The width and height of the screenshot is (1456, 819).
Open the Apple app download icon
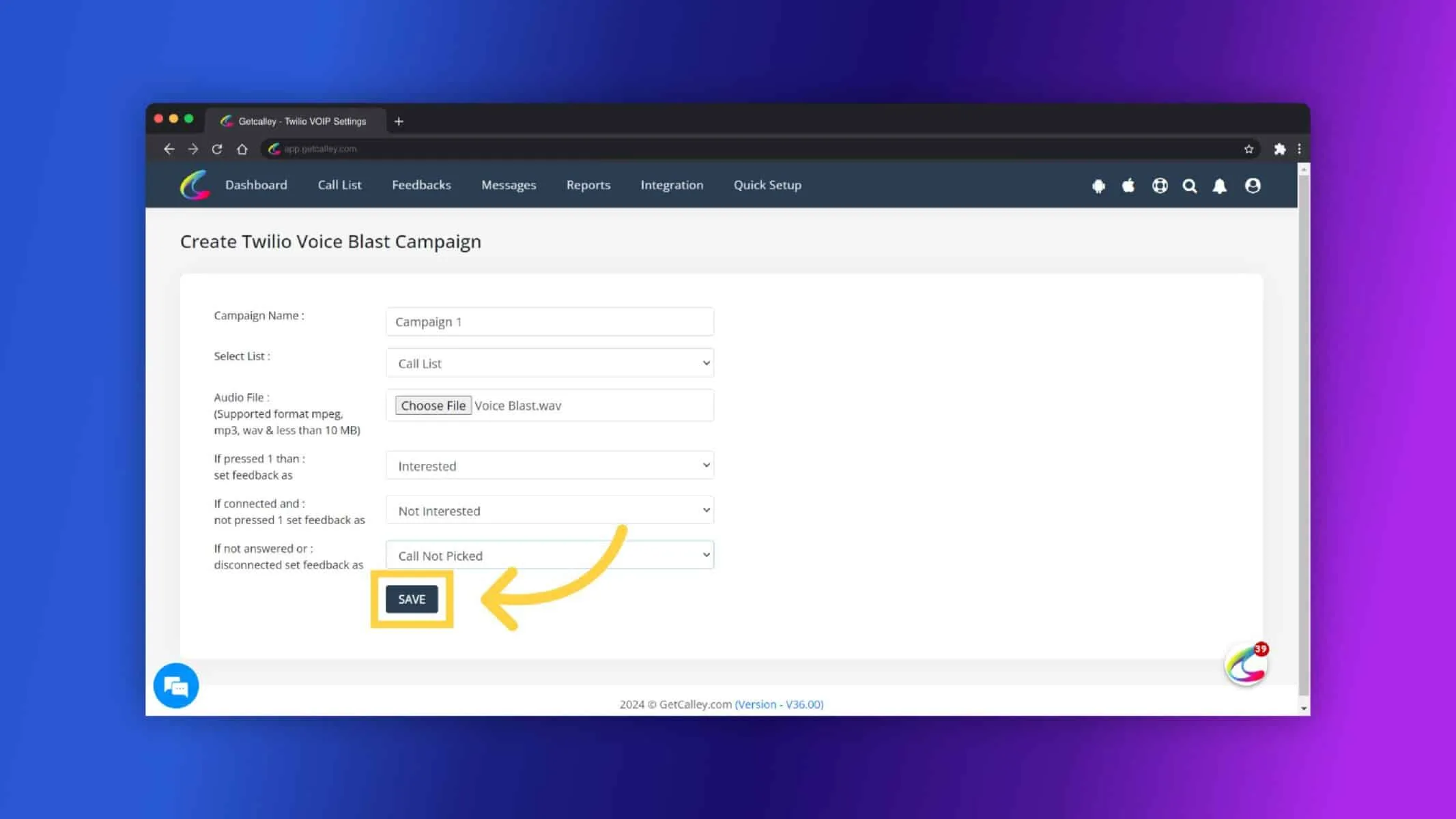point(1128,185)
